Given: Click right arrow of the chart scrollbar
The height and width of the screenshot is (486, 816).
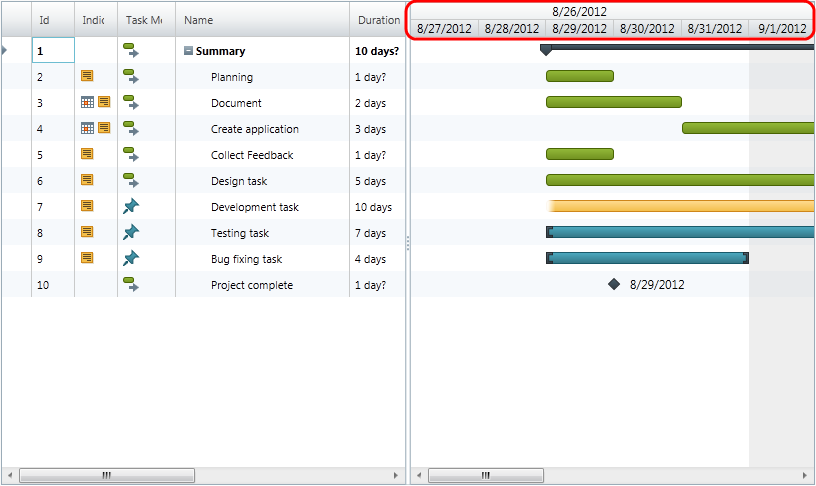Looking at the screenshot, I should 804,475.
